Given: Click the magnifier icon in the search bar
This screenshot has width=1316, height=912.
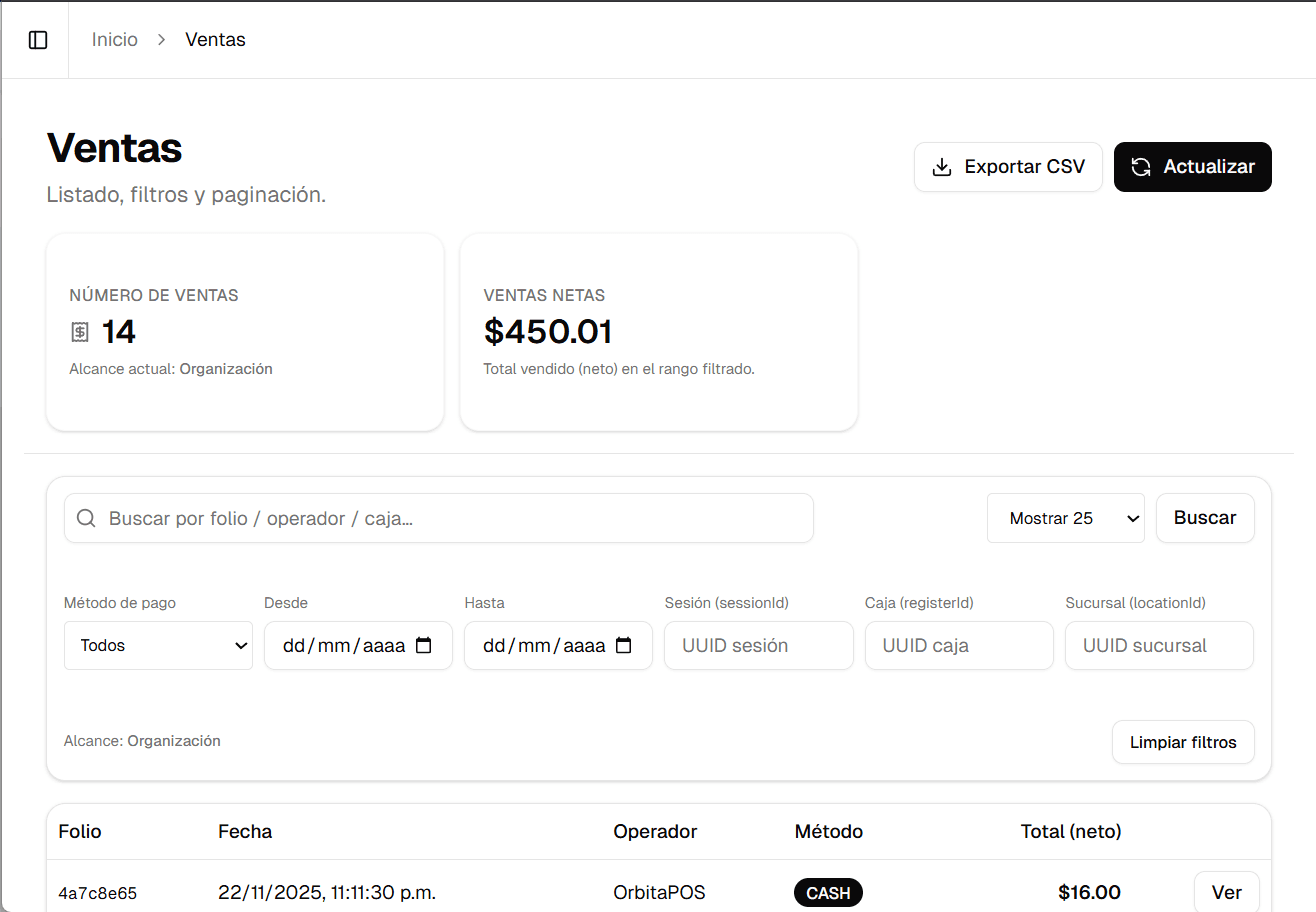Looking at the screenshot, I should click(x=86, y=518).
